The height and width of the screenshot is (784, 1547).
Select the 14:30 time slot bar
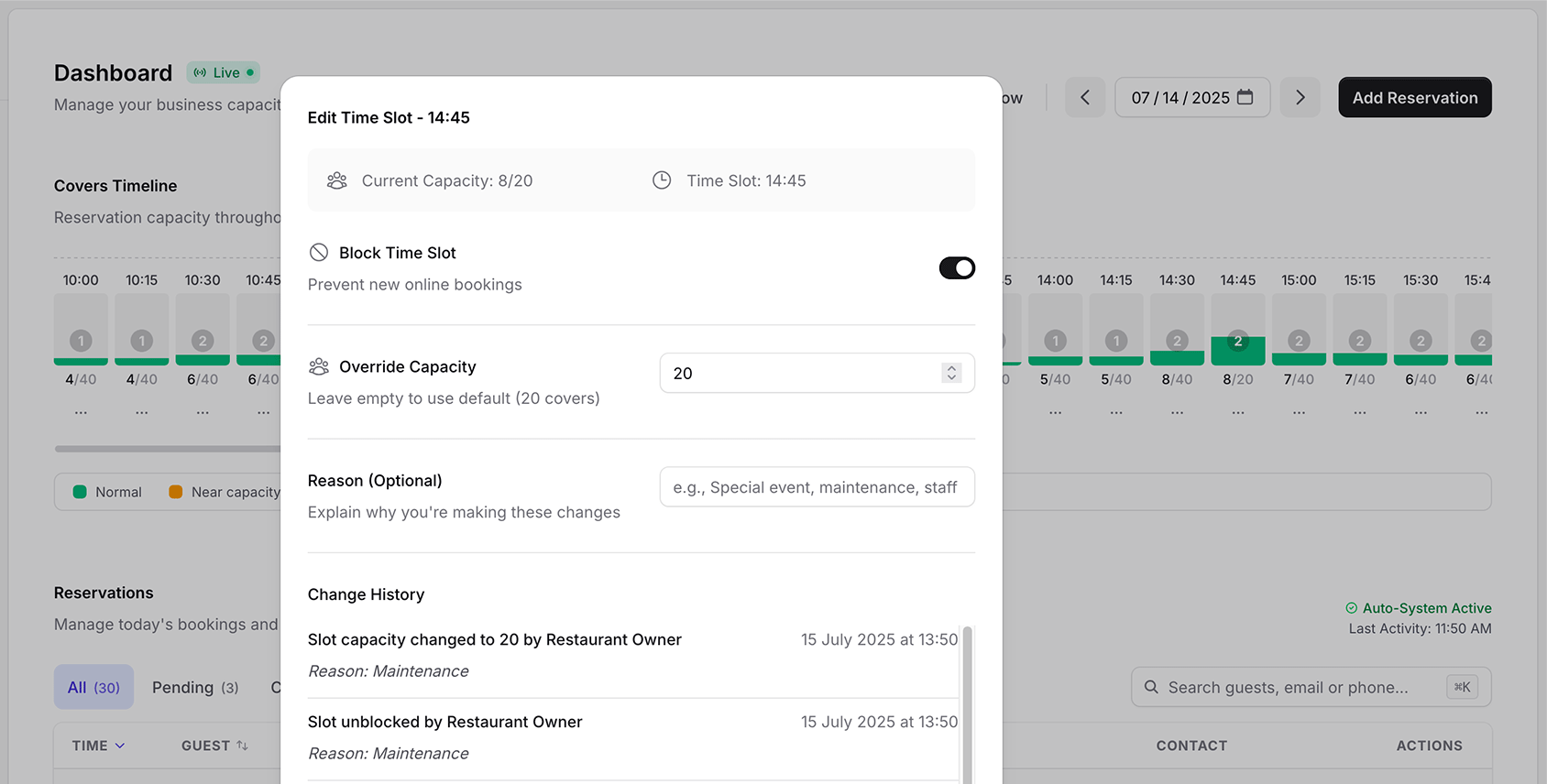(x=1177, y=329)
